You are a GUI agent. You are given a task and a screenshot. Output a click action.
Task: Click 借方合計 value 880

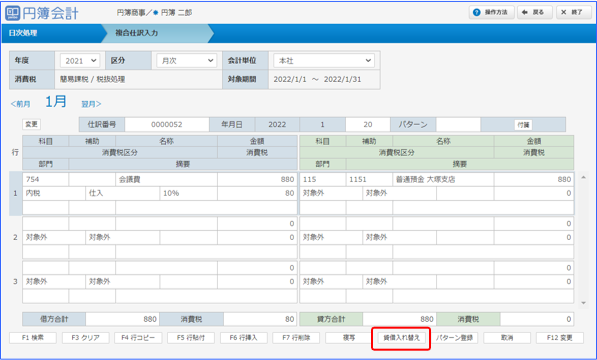click(122, 319)
